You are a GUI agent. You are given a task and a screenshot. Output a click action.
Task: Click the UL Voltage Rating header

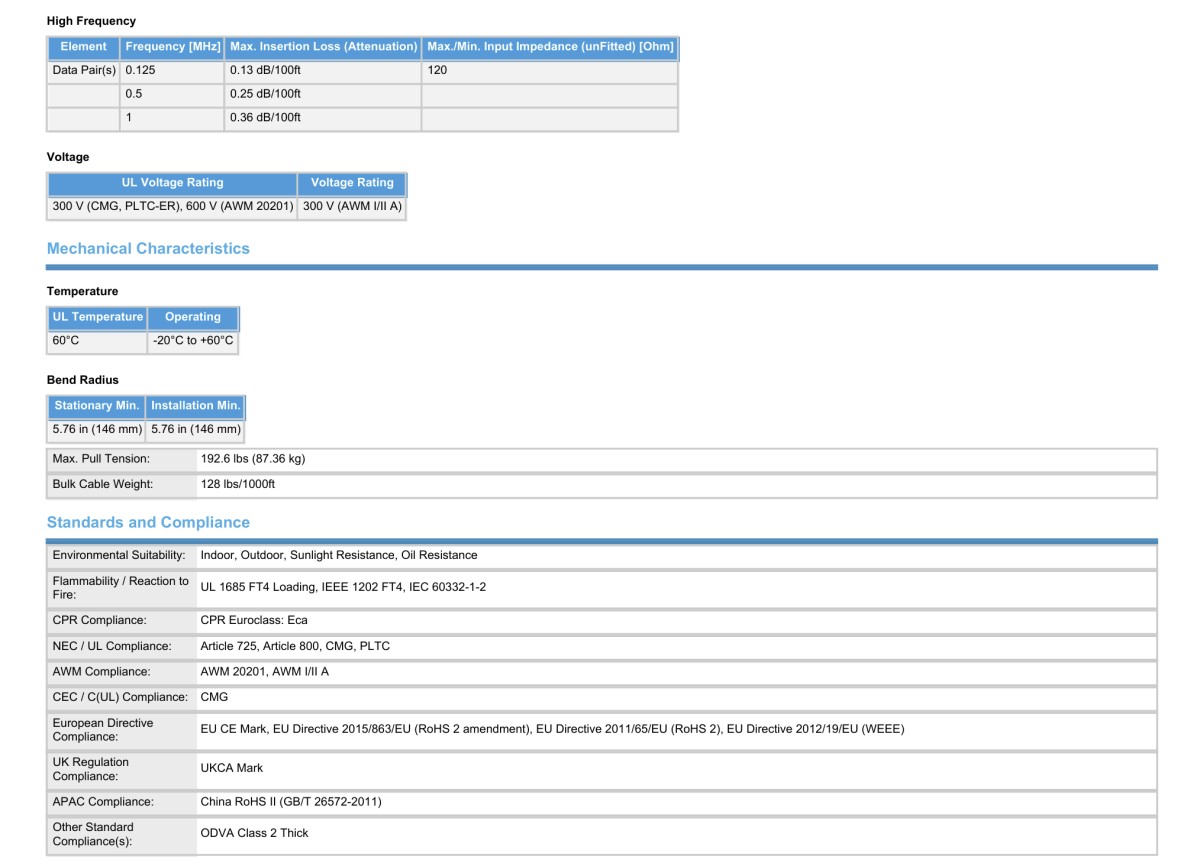(x=172, y=183)
